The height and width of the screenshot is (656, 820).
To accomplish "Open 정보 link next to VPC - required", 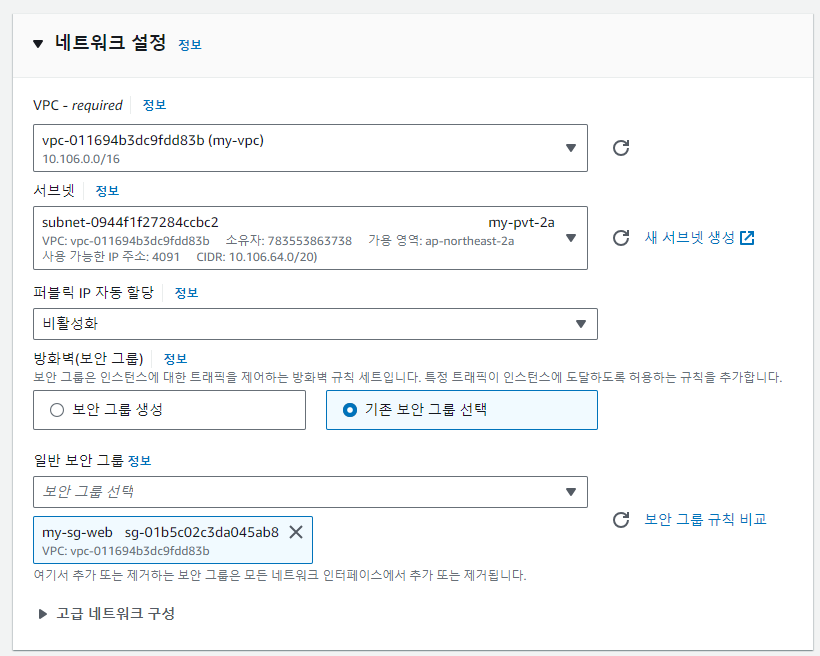I will (154, 105).
